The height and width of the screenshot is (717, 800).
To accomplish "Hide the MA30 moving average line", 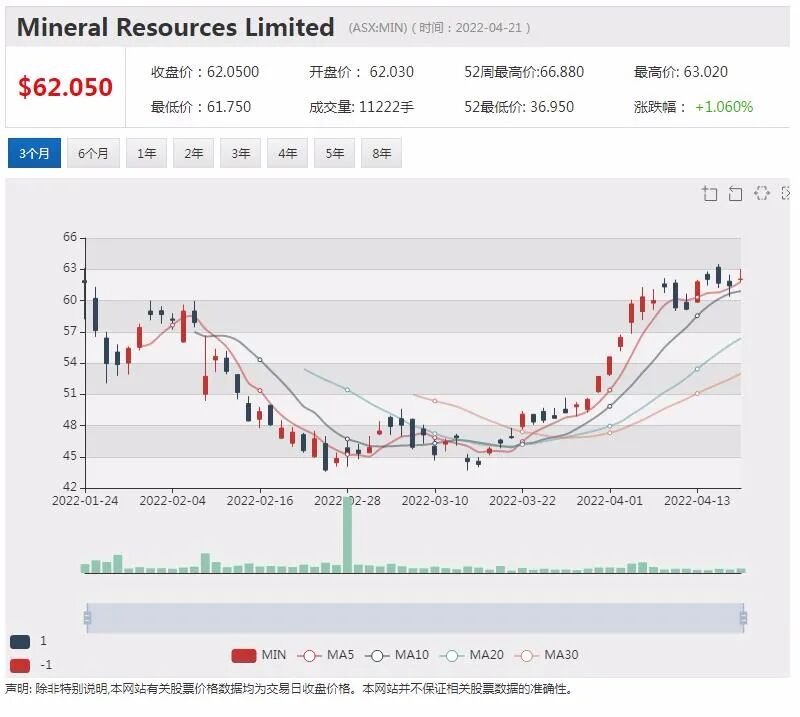I will tap(547, 655).
